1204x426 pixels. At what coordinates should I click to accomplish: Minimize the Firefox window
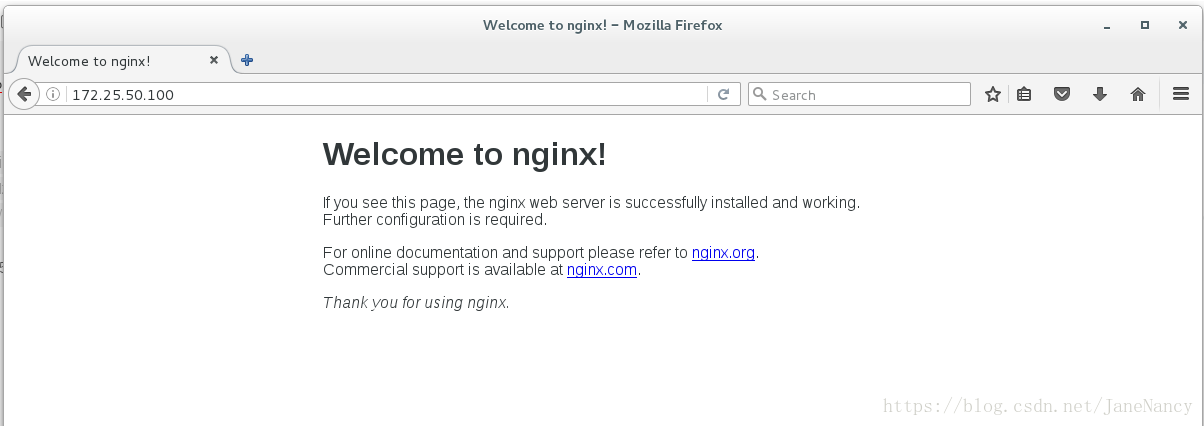pos(1107,25)
